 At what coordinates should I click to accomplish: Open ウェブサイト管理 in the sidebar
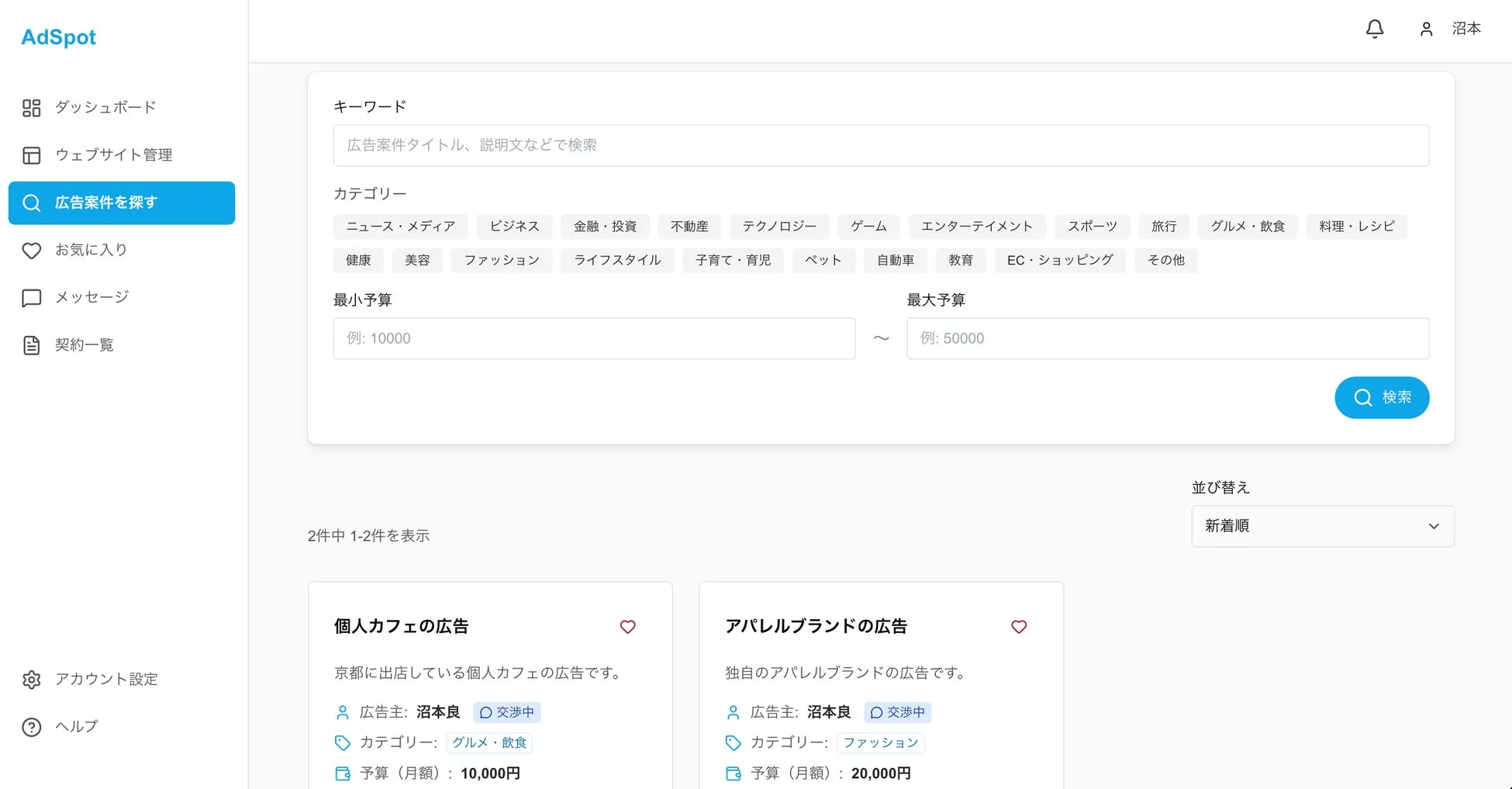pyautogui.click(x=113, y=154)
